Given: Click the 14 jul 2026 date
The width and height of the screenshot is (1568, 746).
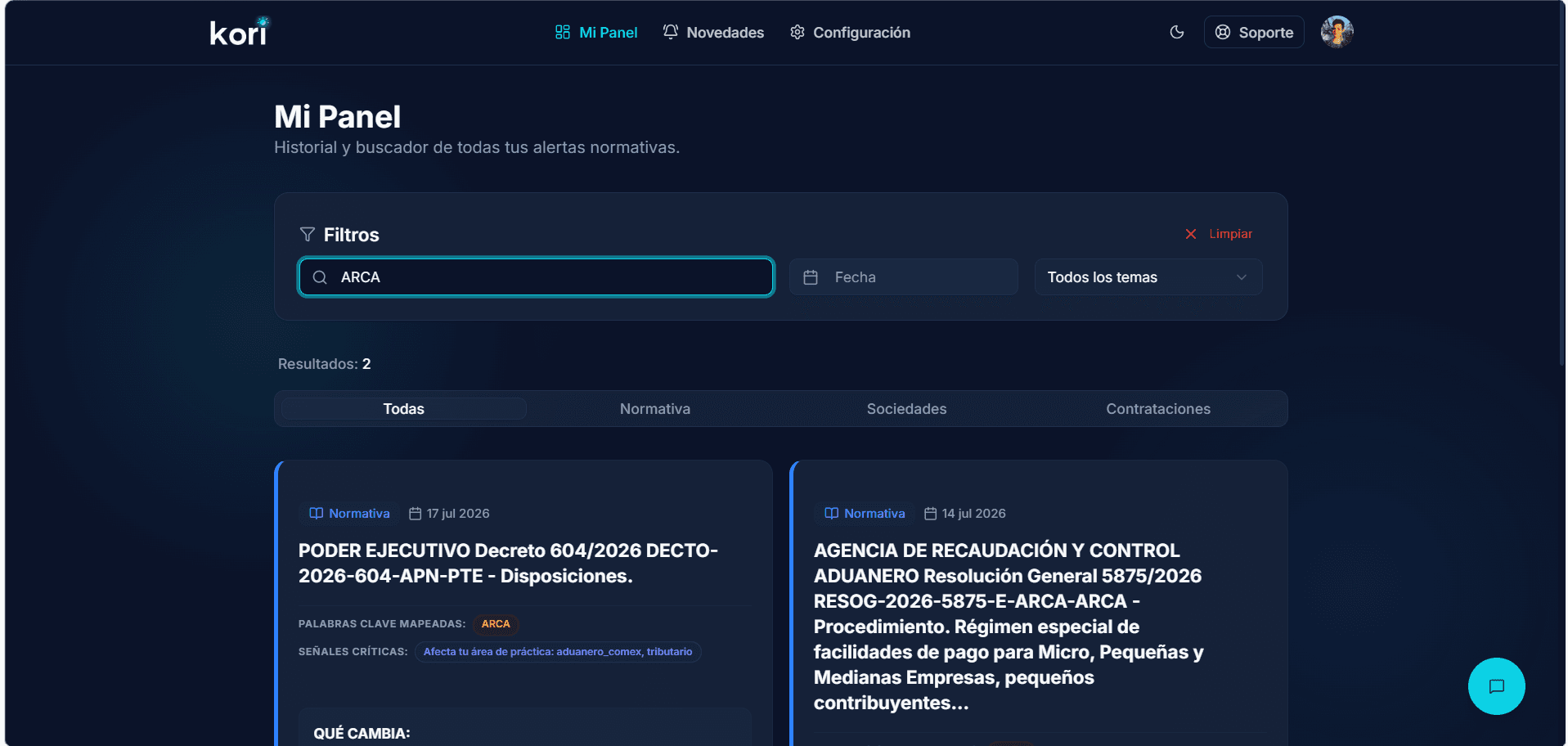Looking at the screenshot, I should tap(965, 514).
